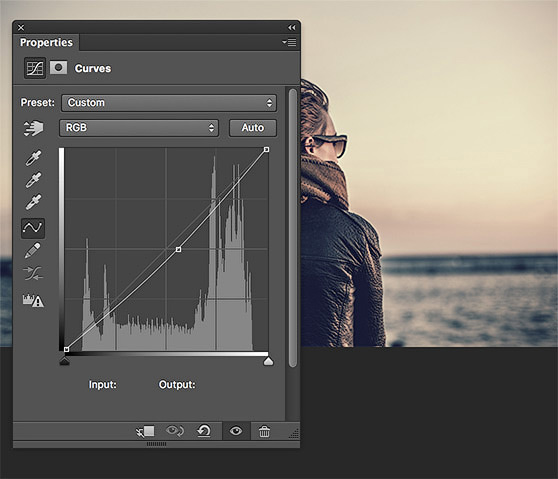
Task: Pick the gray point eyedropper
Action: coord(33,180)
